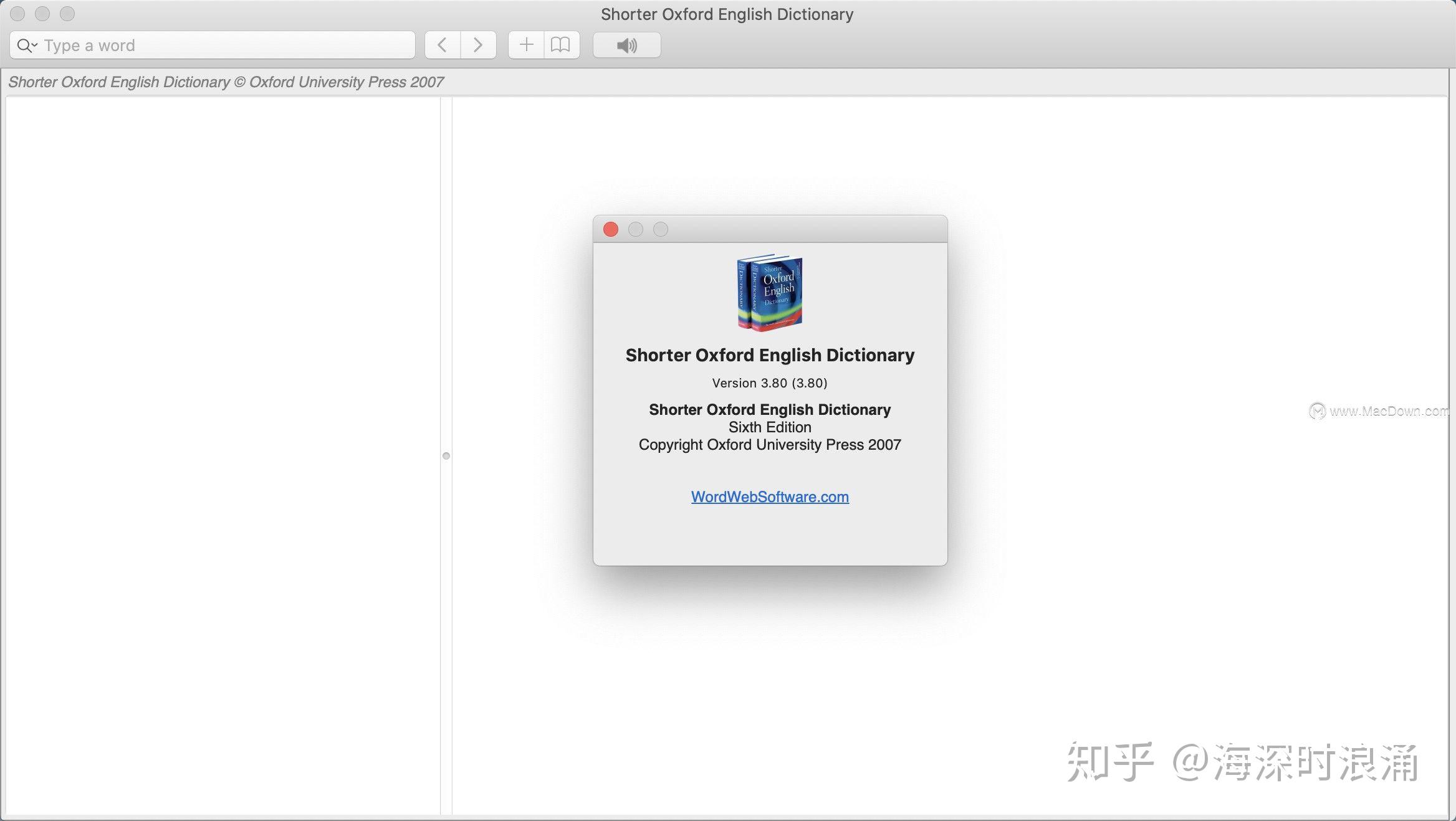Open the search options dropdown arrow
Image resolution: width=1456 pixels, height=821 pixels.
click(34, 49)
